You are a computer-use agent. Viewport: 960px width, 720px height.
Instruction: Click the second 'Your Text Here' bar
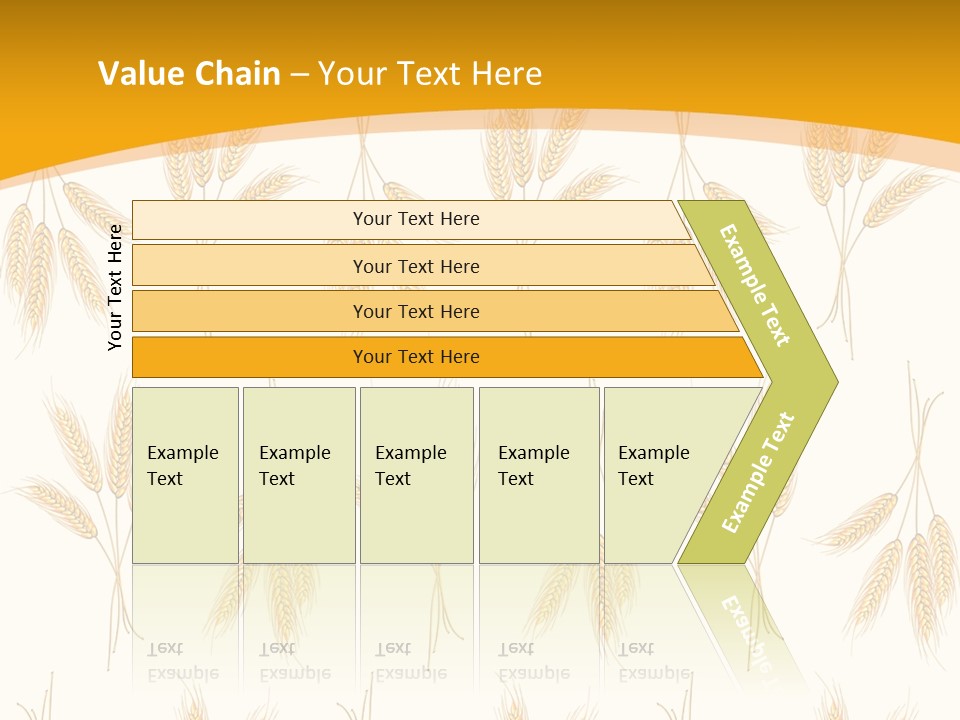tap(415, 266)
